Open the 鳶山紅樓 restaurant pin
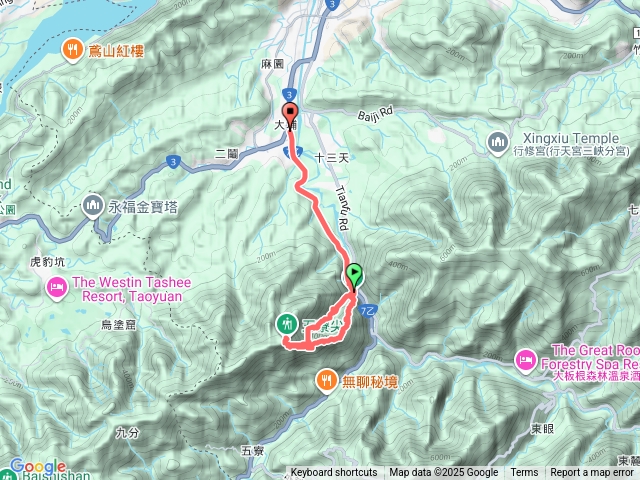Image resolution: width=640 pixels, height=480 pixels. pyautogui.click(x=73, y=51)
